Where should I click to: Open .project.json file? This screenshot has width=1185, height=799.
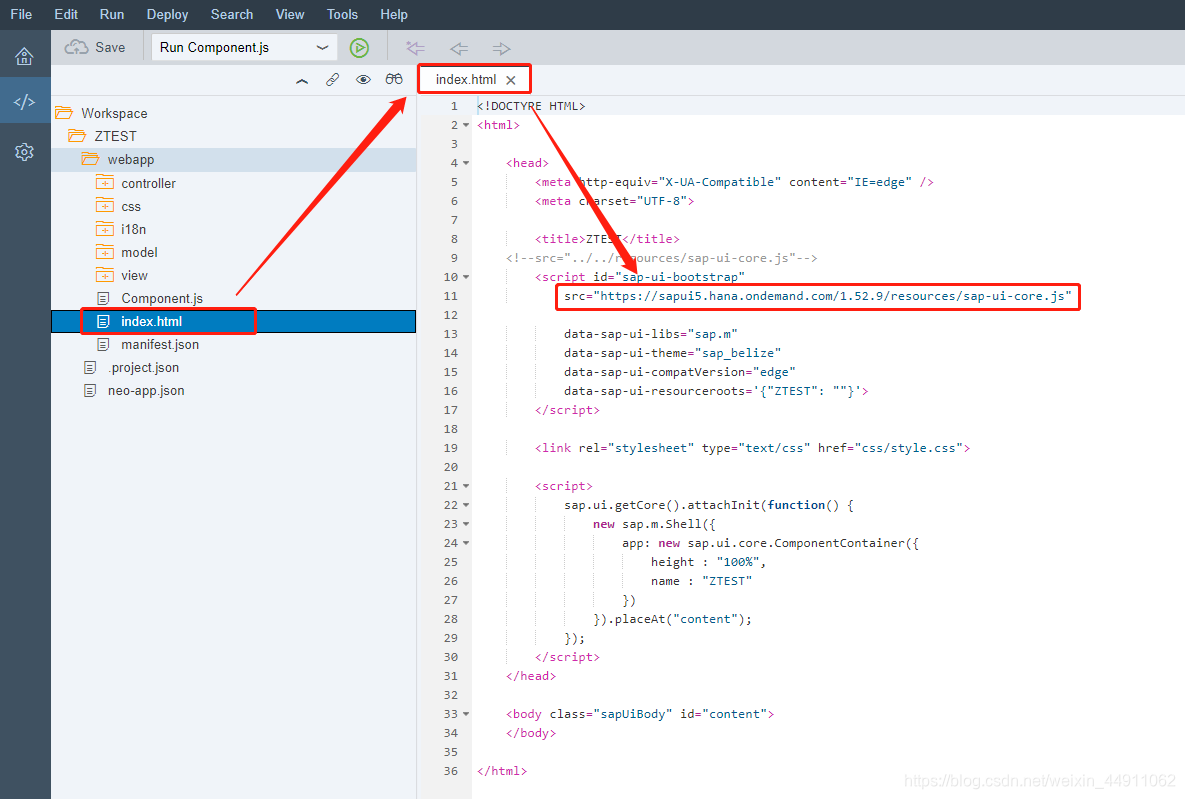click(x=144, y=367)
